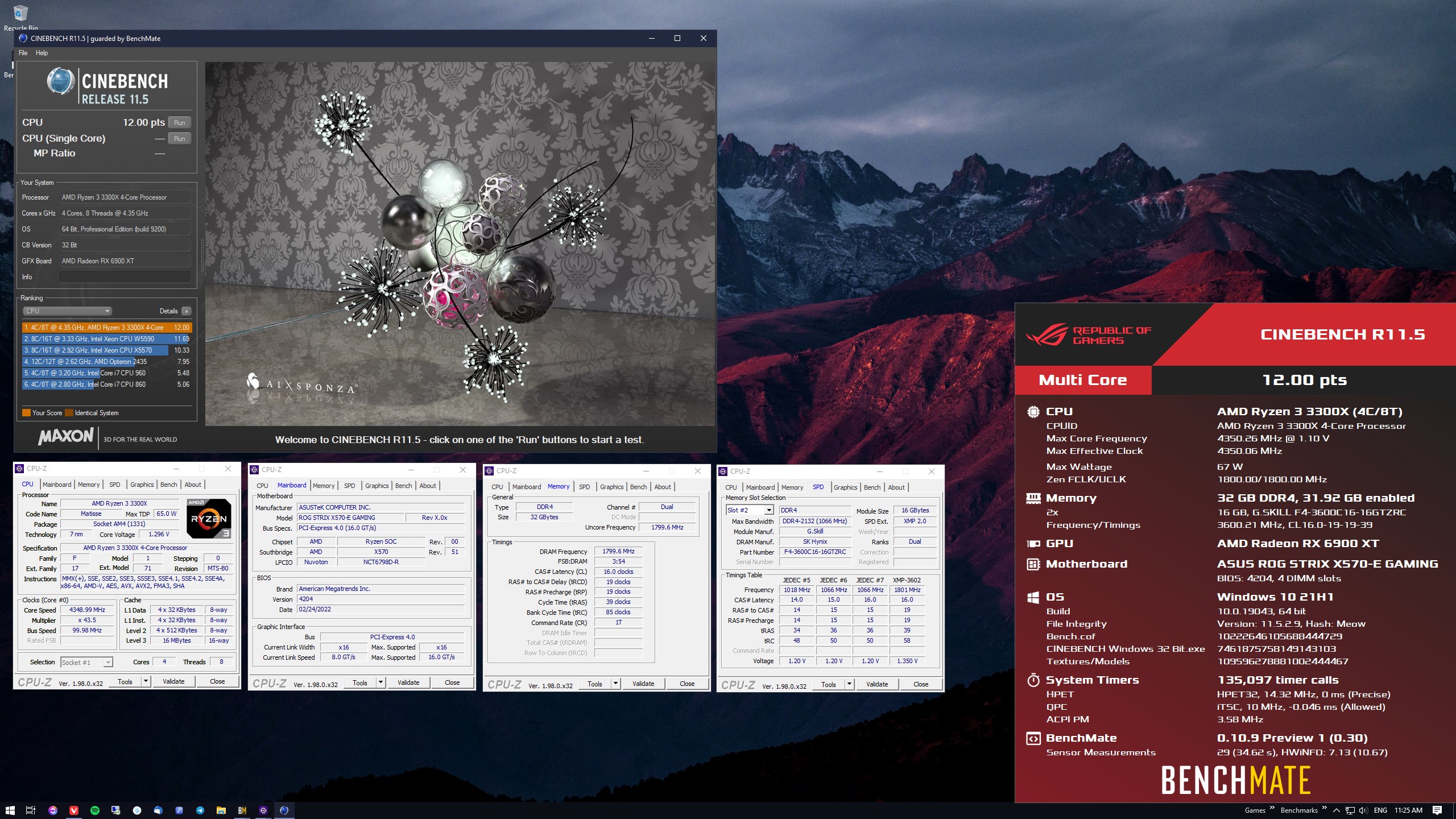Click the Cinebench panel resize grip handle

pos(201,255)
